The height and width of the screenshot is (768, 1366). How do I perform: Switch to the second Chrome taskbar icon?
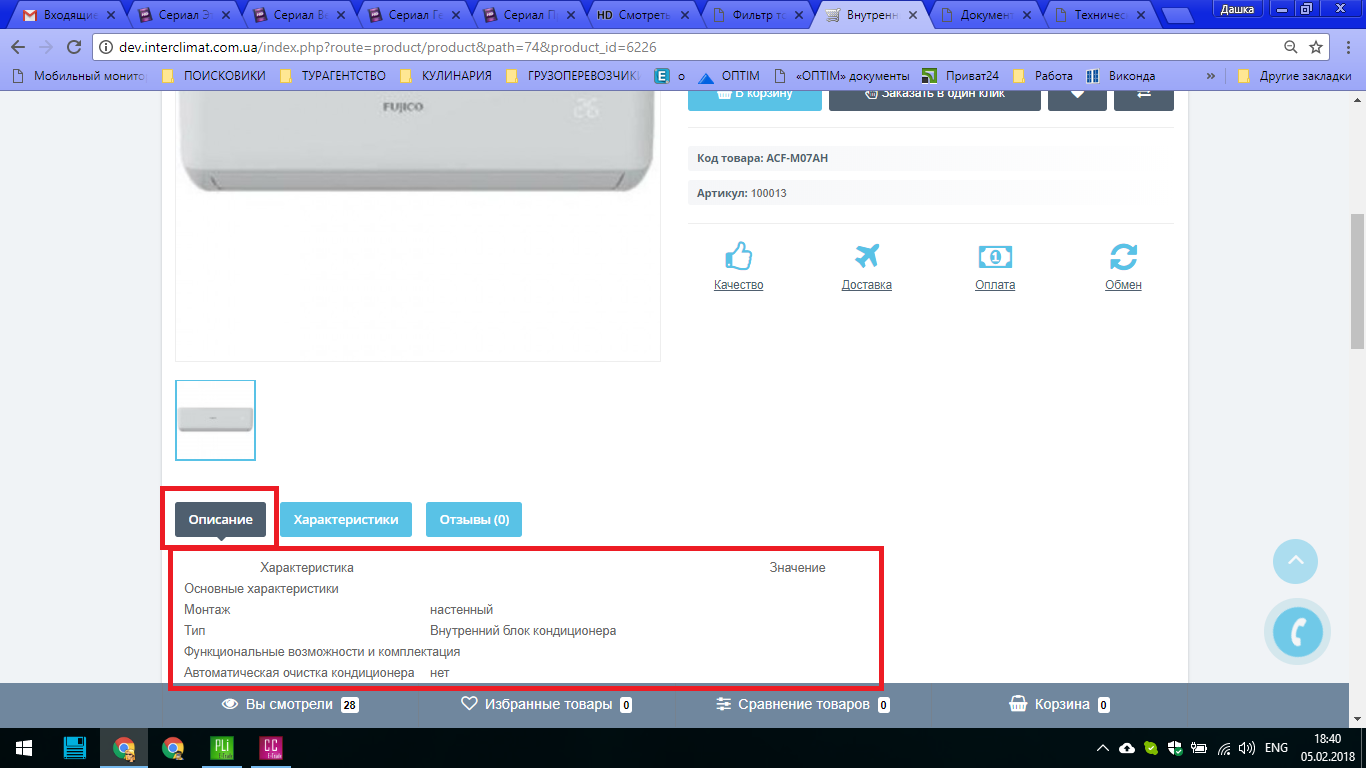coord(172,747)
